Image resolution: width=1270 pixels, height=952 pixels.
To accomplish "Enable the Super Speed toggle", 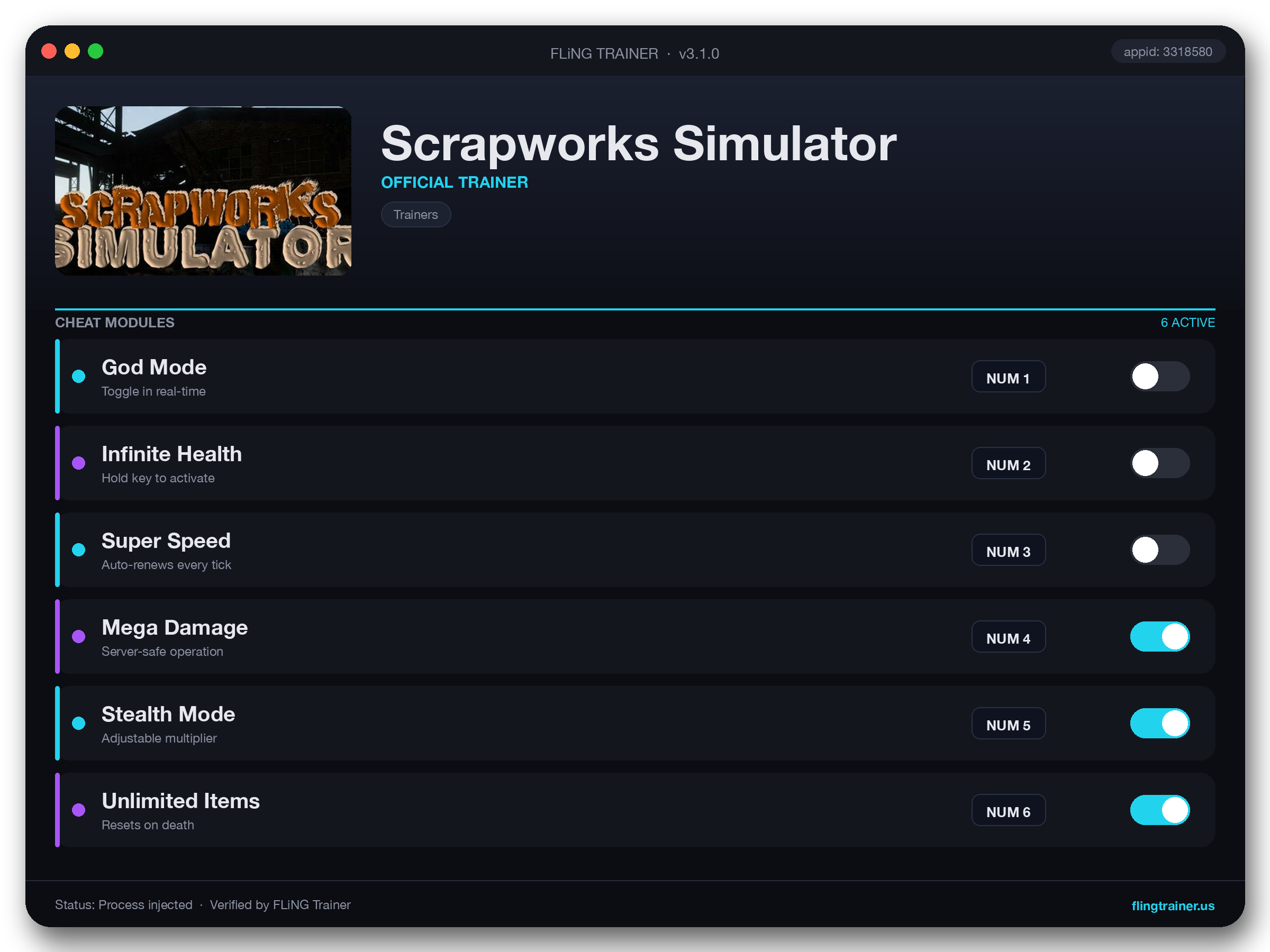I will pos(1160,550).
